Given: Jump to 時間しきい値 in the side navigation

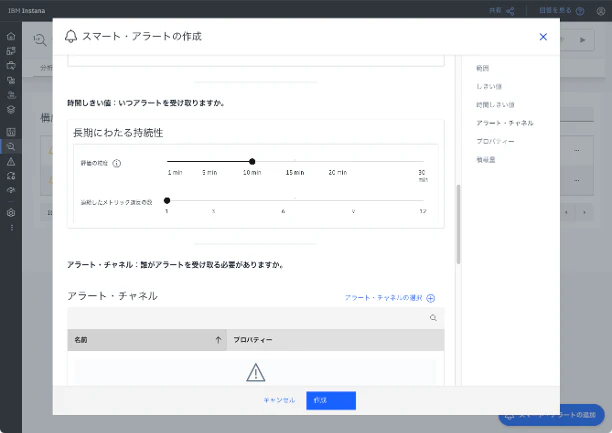Looking at the screenshot, I should click(x=495, y=105).
